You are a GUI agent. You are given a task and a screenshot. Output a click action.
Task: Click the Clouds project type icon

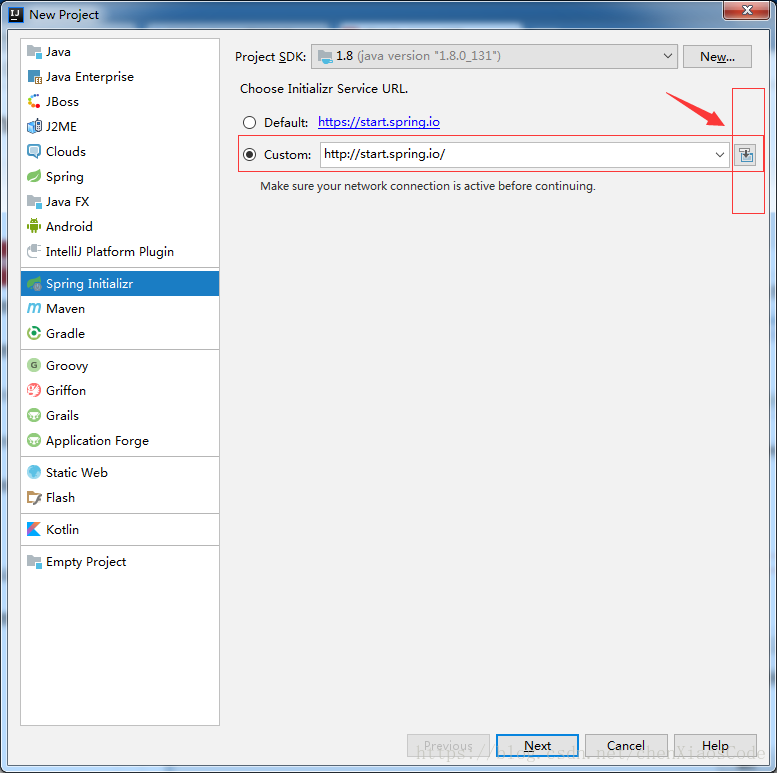34,152
